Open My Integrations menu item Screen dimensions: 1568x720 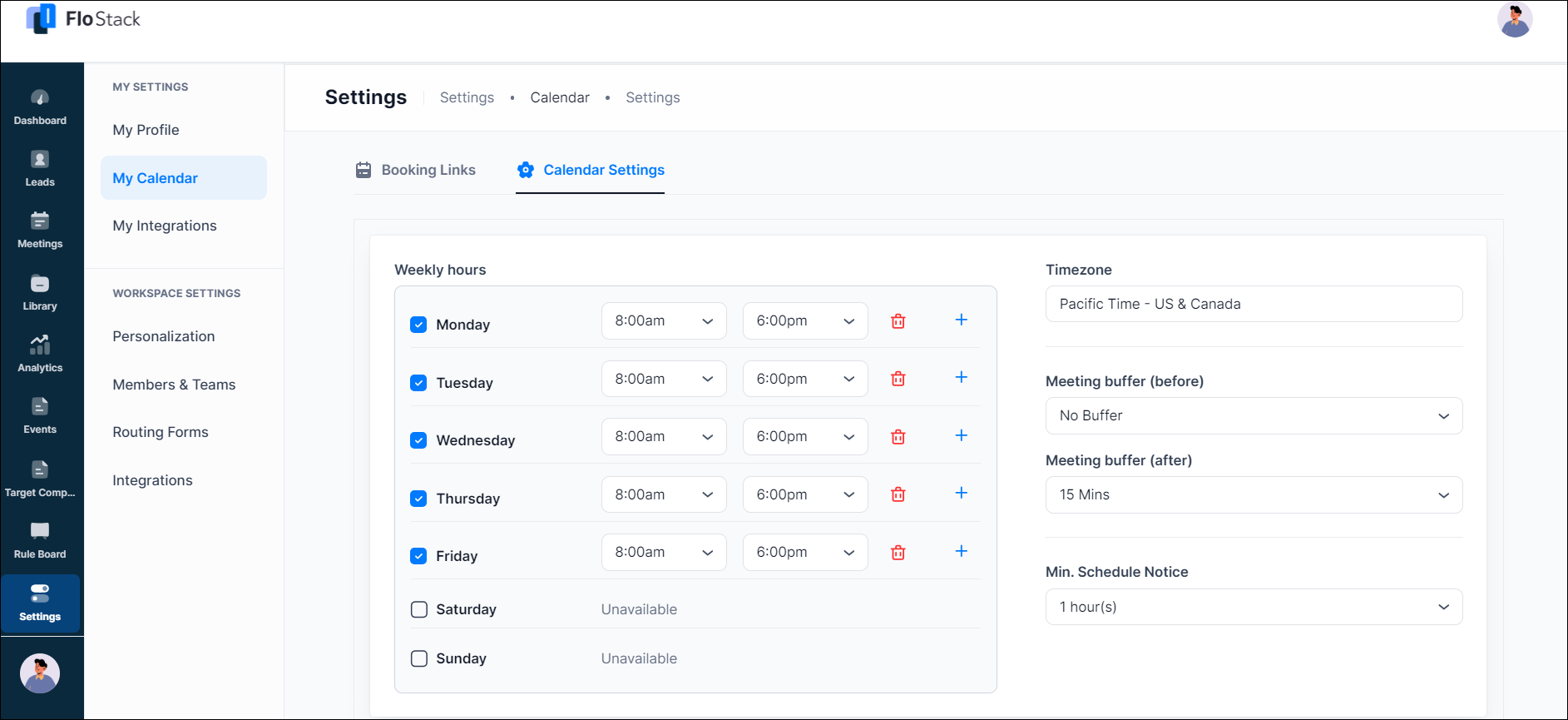click(165, 226)
